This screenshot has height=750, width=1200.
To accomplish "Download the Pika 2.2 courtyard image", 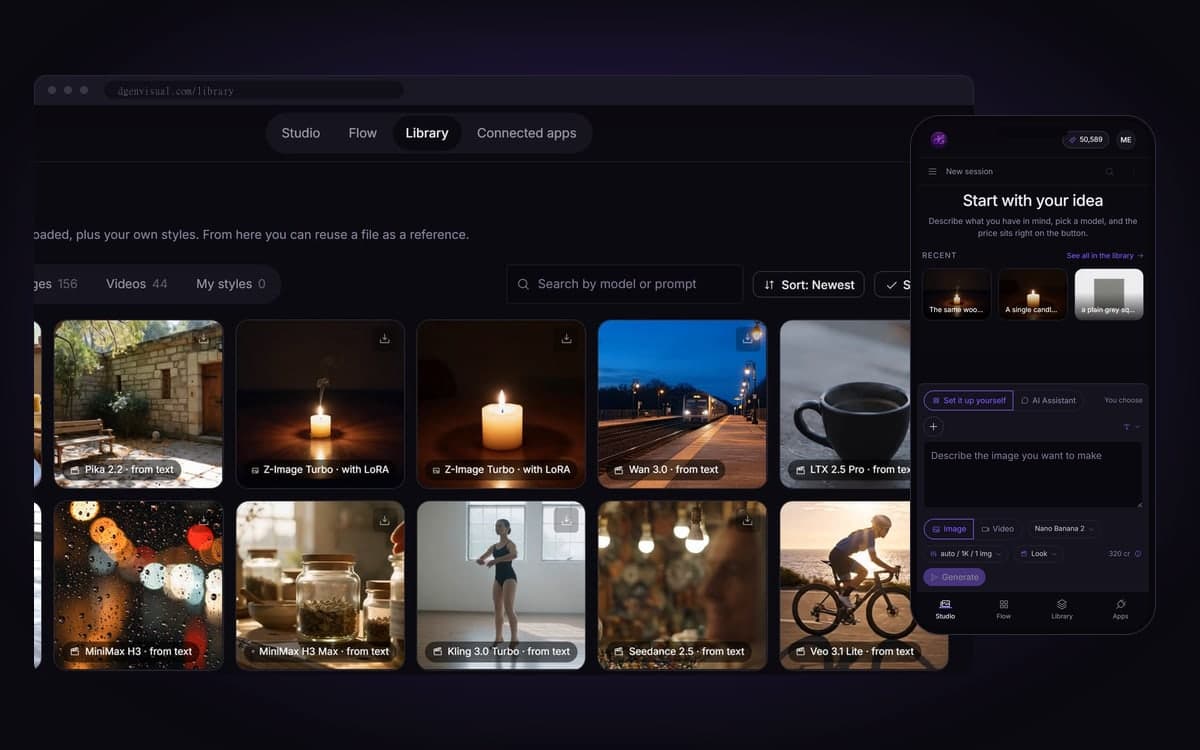I will (x=203, y=339).
